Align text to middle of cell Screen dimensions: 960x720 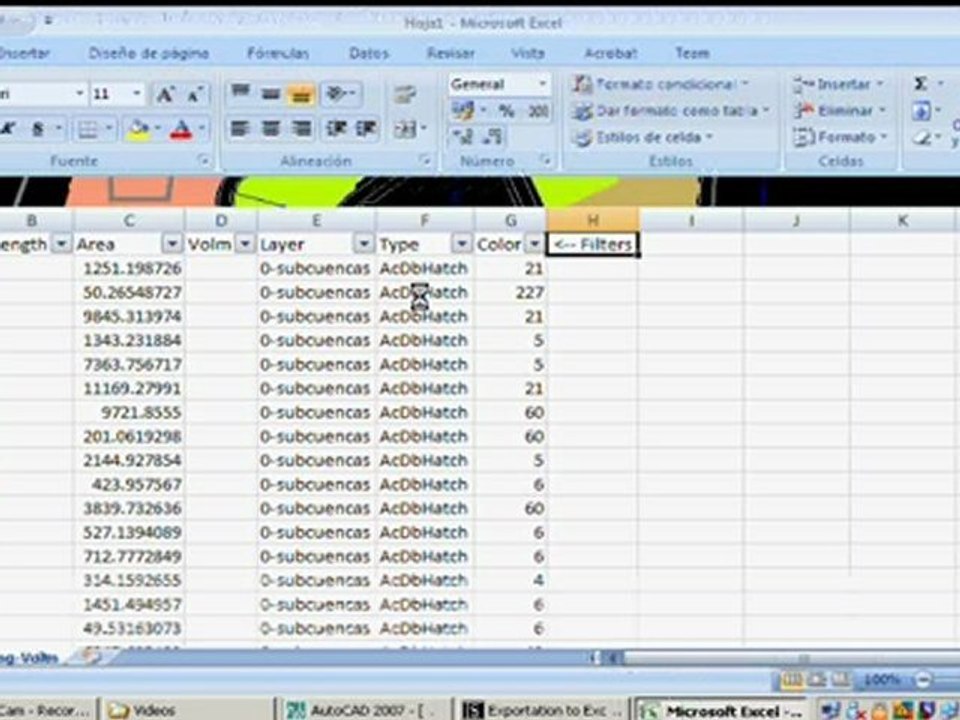point(270,93)
